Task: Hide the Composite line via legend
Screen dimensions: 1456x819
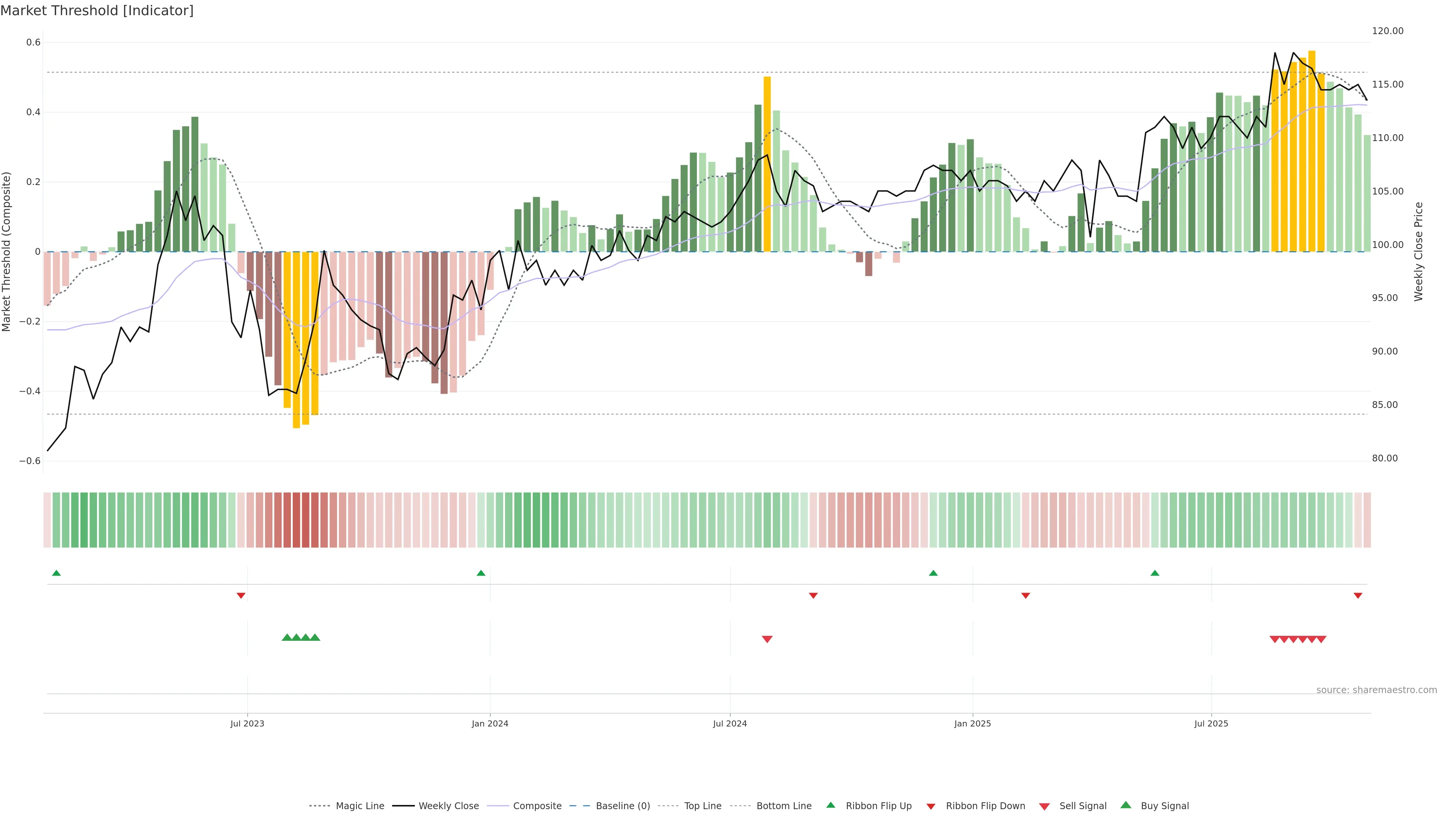Action: click(x=537, y=806)
